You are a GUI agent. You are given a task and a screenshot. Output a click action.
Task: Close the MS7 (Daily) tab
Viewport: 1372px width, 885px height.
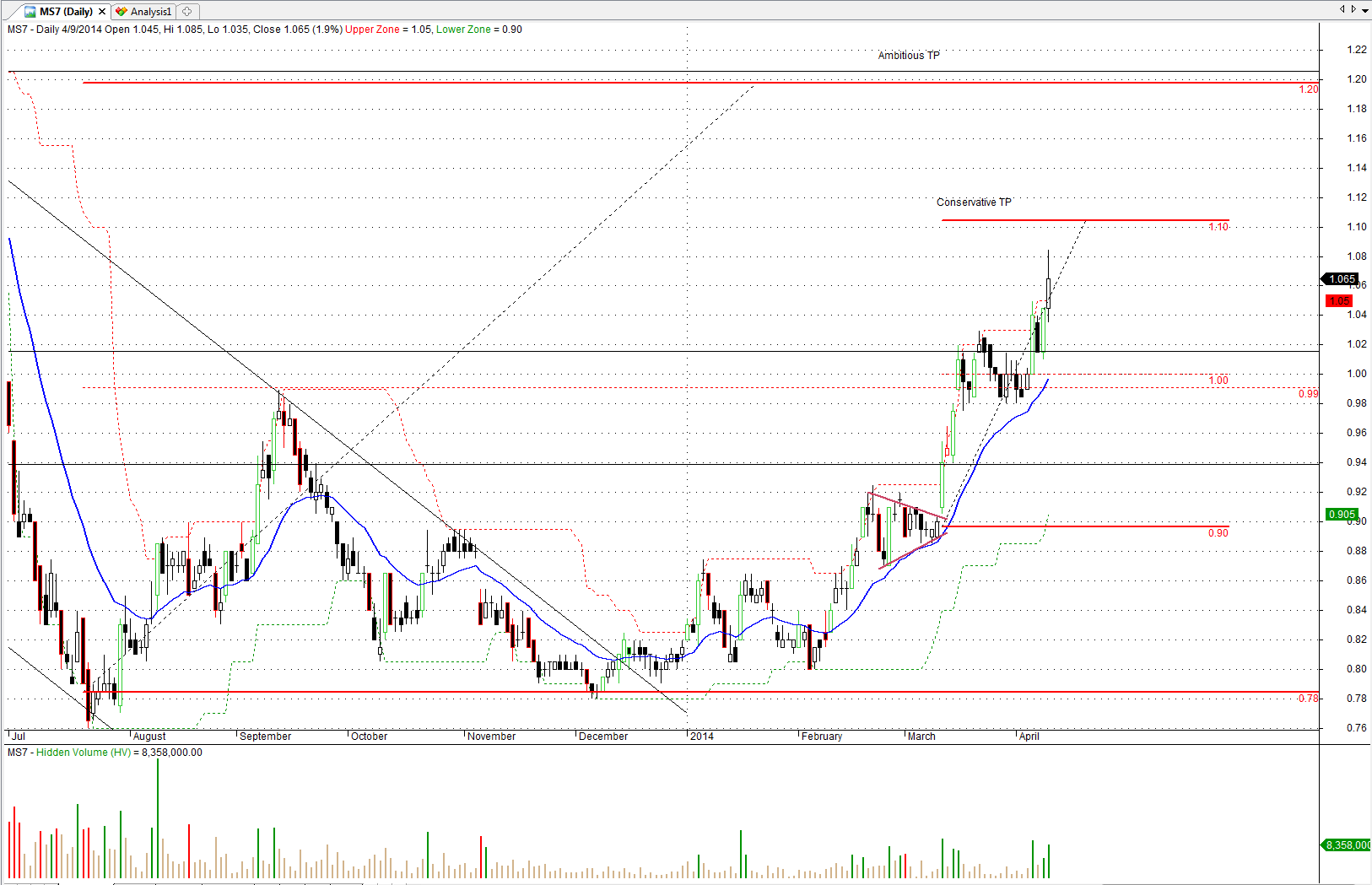click(x=102, y=12)
